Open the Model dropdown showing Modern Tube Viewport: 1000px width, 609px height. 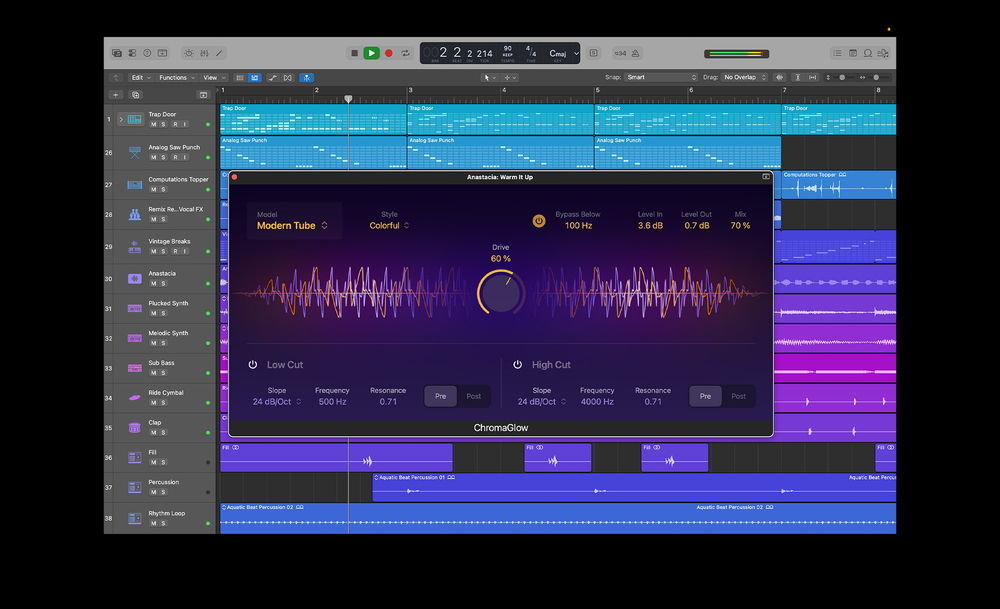click(293, 225)
